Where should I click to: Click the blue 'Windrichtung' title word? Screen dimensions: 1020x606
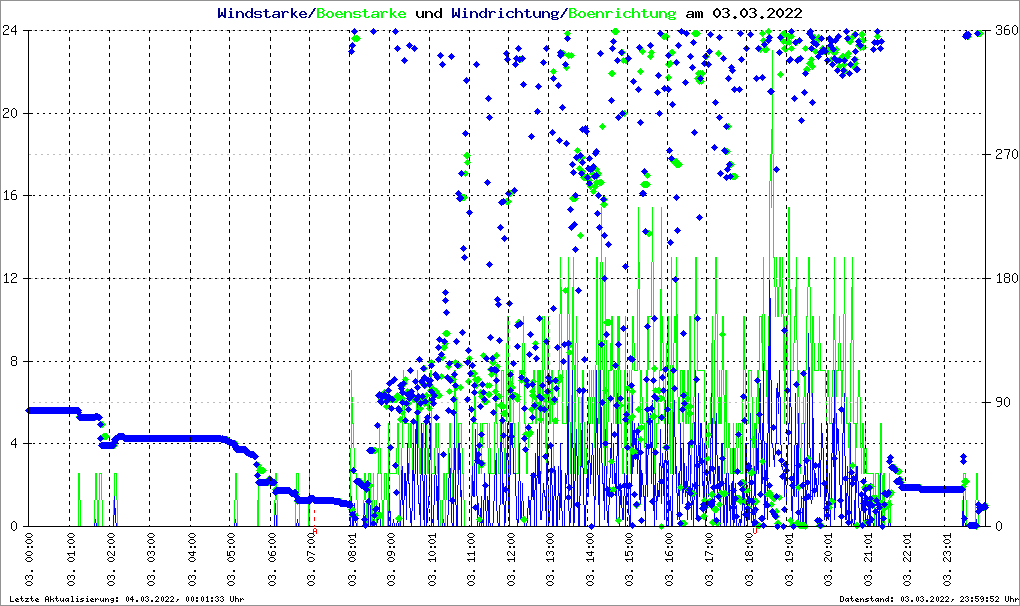(505, 13)
